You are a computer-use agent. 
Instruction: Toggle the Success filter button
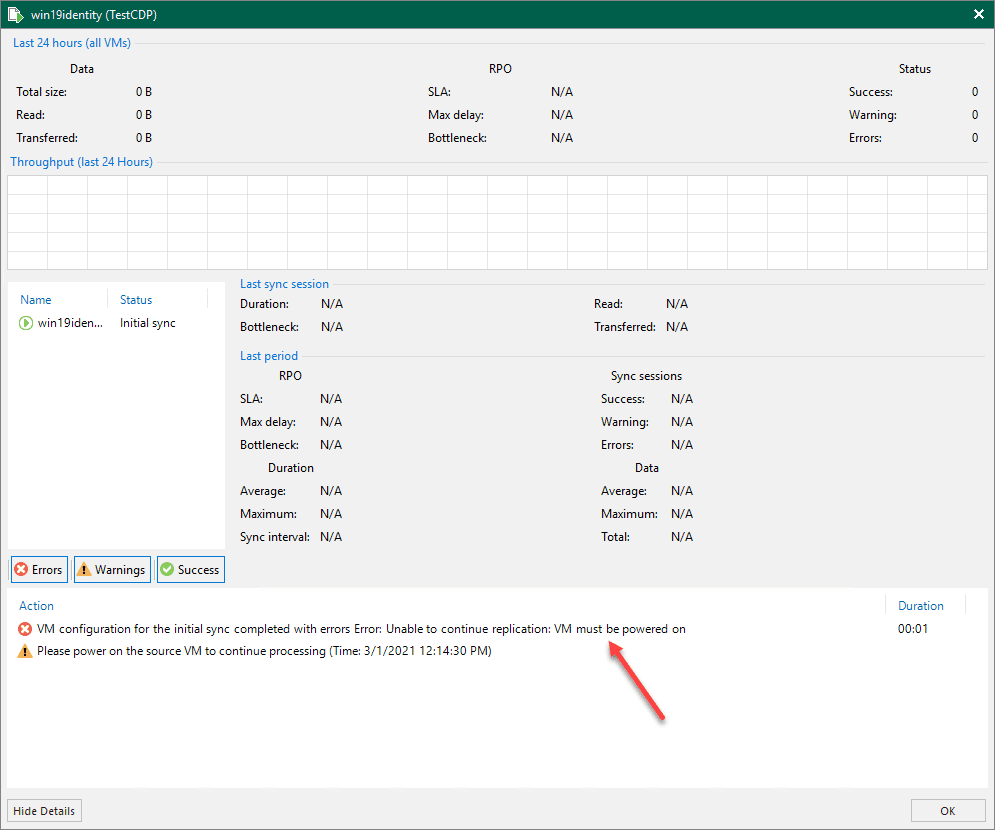coord(190,570)
